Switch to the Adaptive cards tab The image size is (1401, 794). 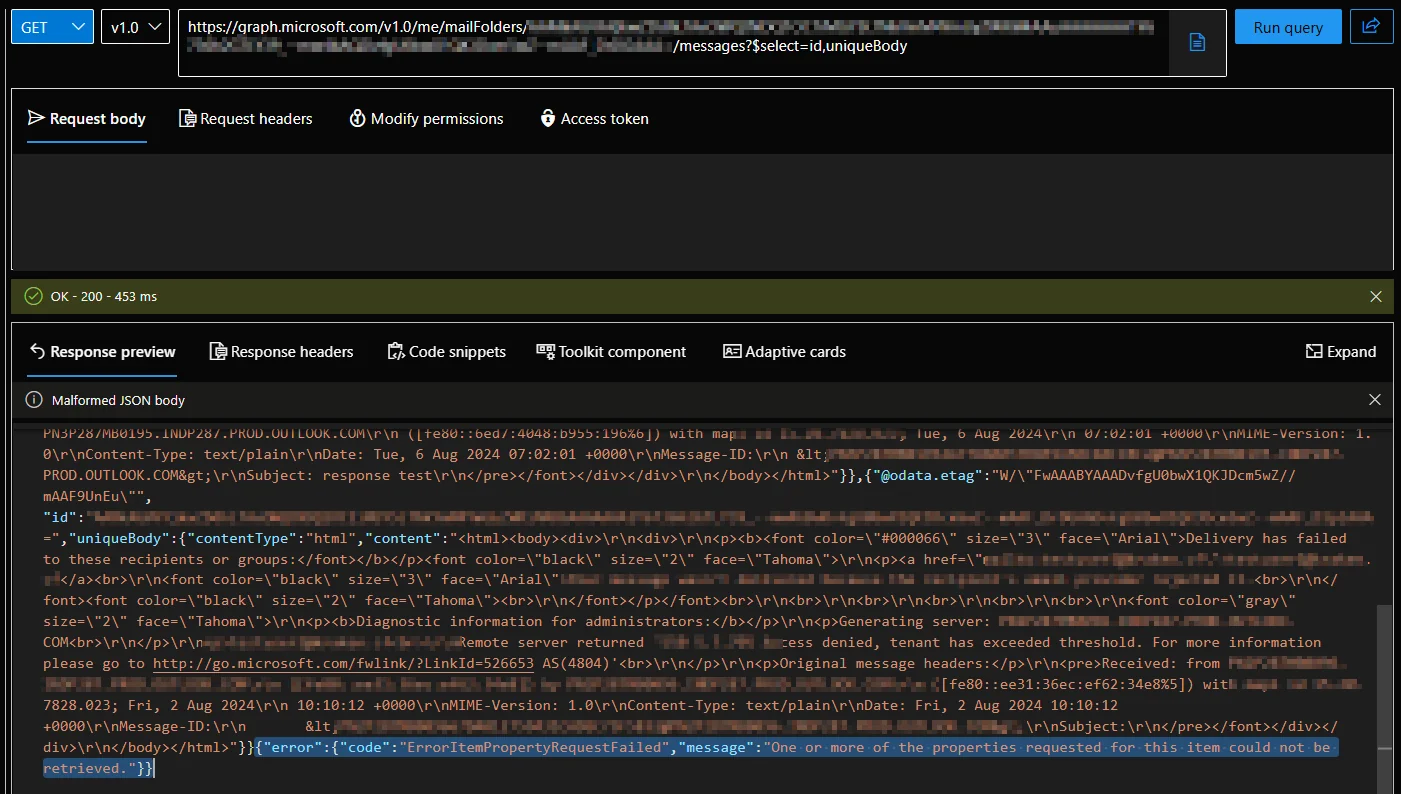tap(784, 352)
